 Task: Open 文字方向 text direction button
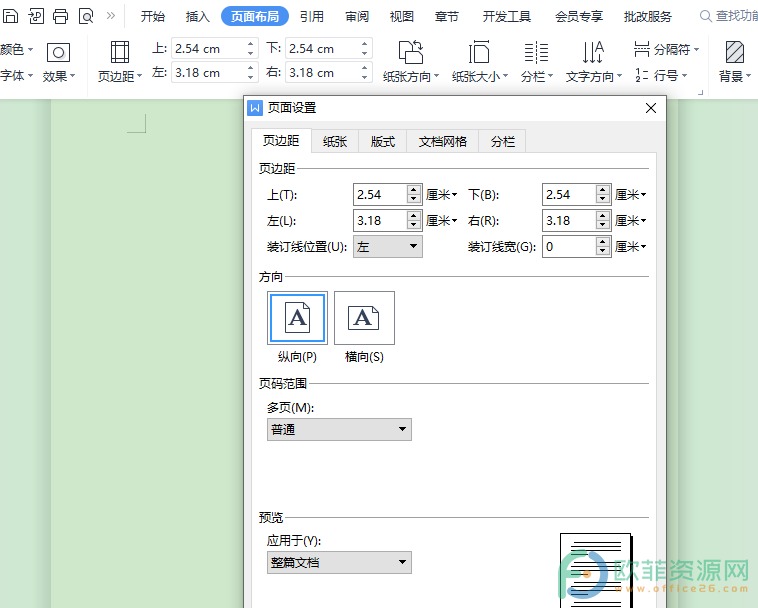[594, 63]
